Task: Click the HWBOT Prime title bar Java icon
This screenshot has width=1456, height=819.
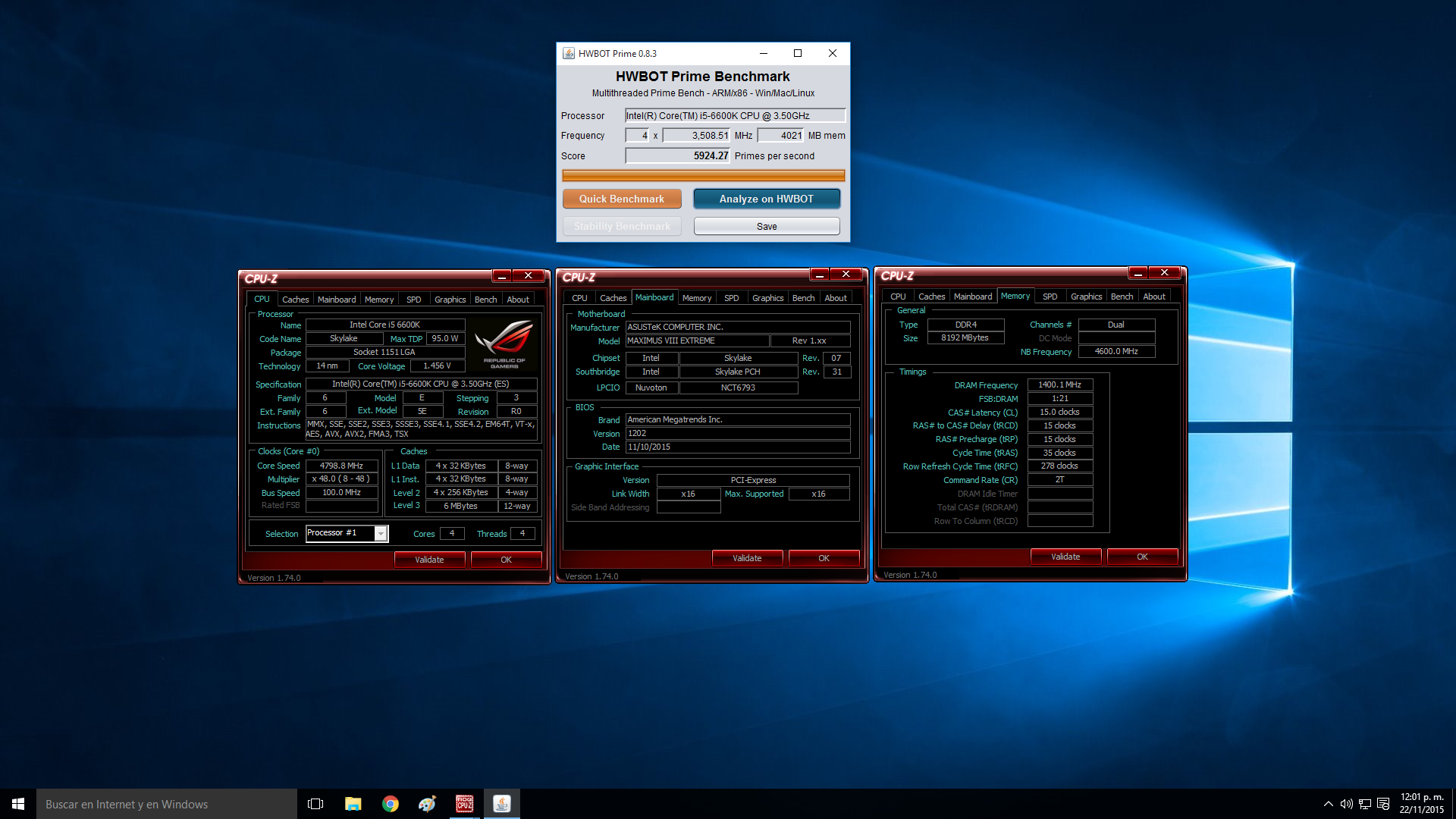Action: [x=568, y=53]
